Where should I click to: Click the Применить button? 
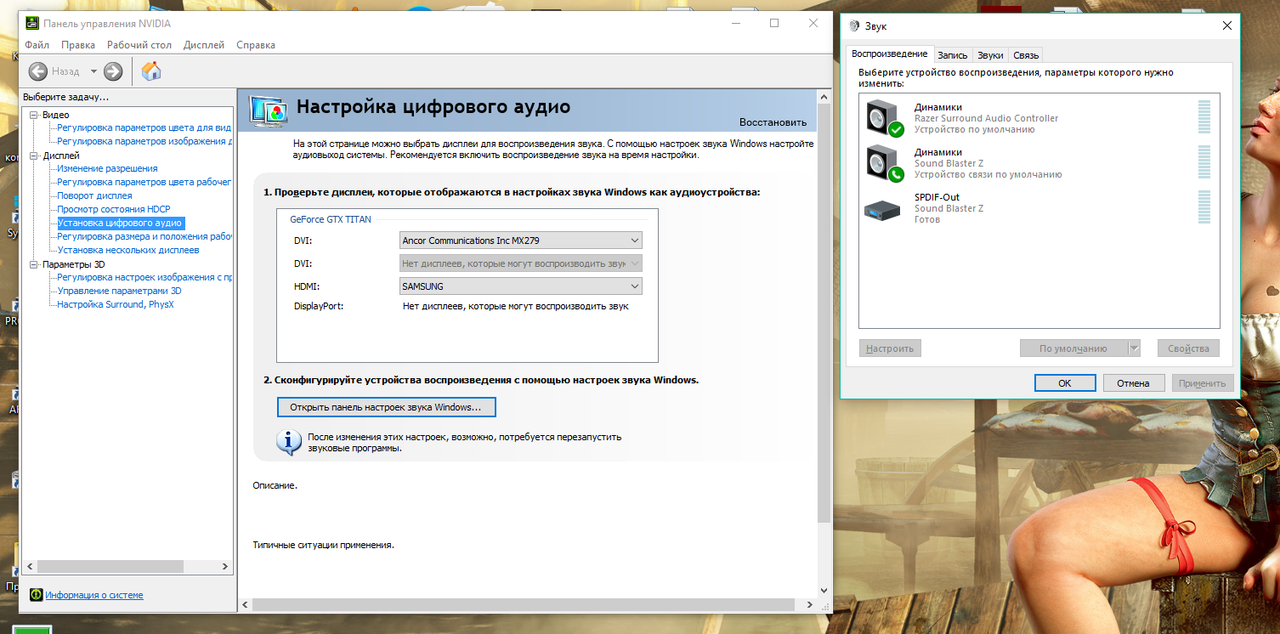coord(1202,383)
